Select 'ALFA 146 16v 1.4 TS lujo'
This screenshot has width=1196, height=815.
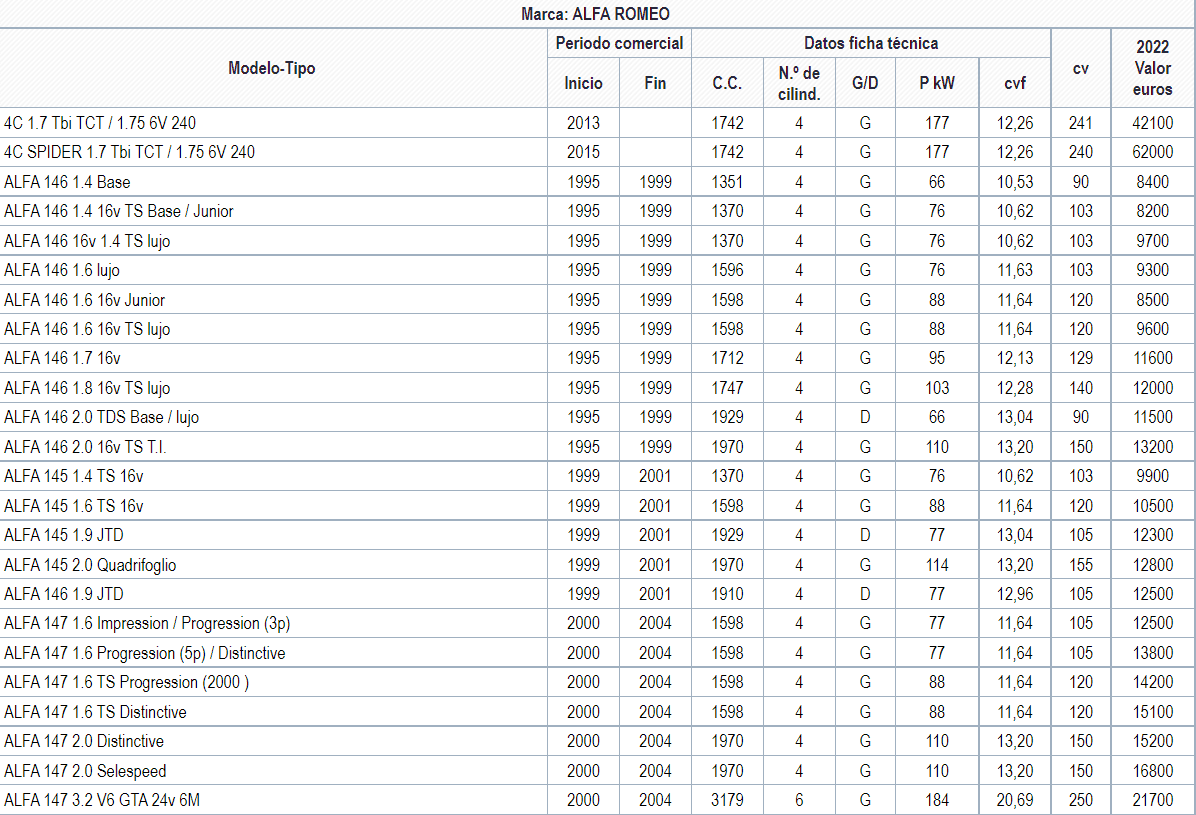87,241
